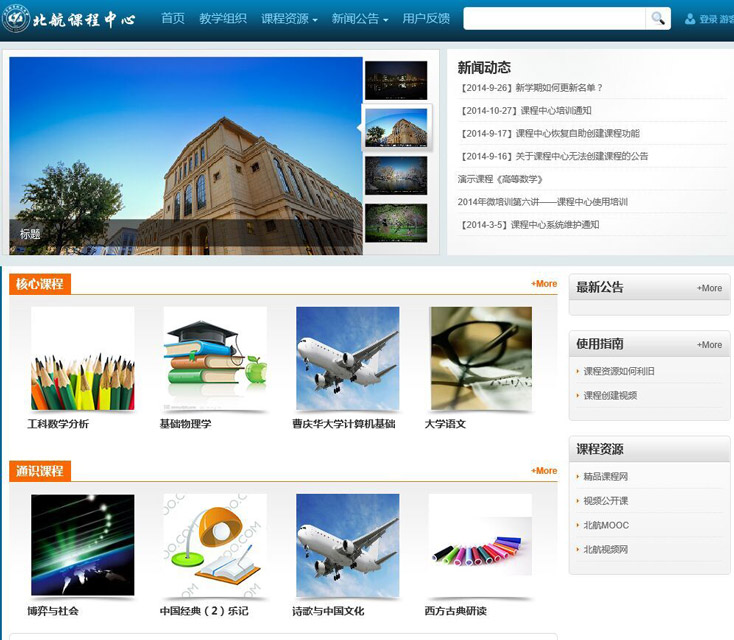Viewport: 734px width, 640px height.
Task: Expand +More in the 通识课程 section
Action: 544,471
